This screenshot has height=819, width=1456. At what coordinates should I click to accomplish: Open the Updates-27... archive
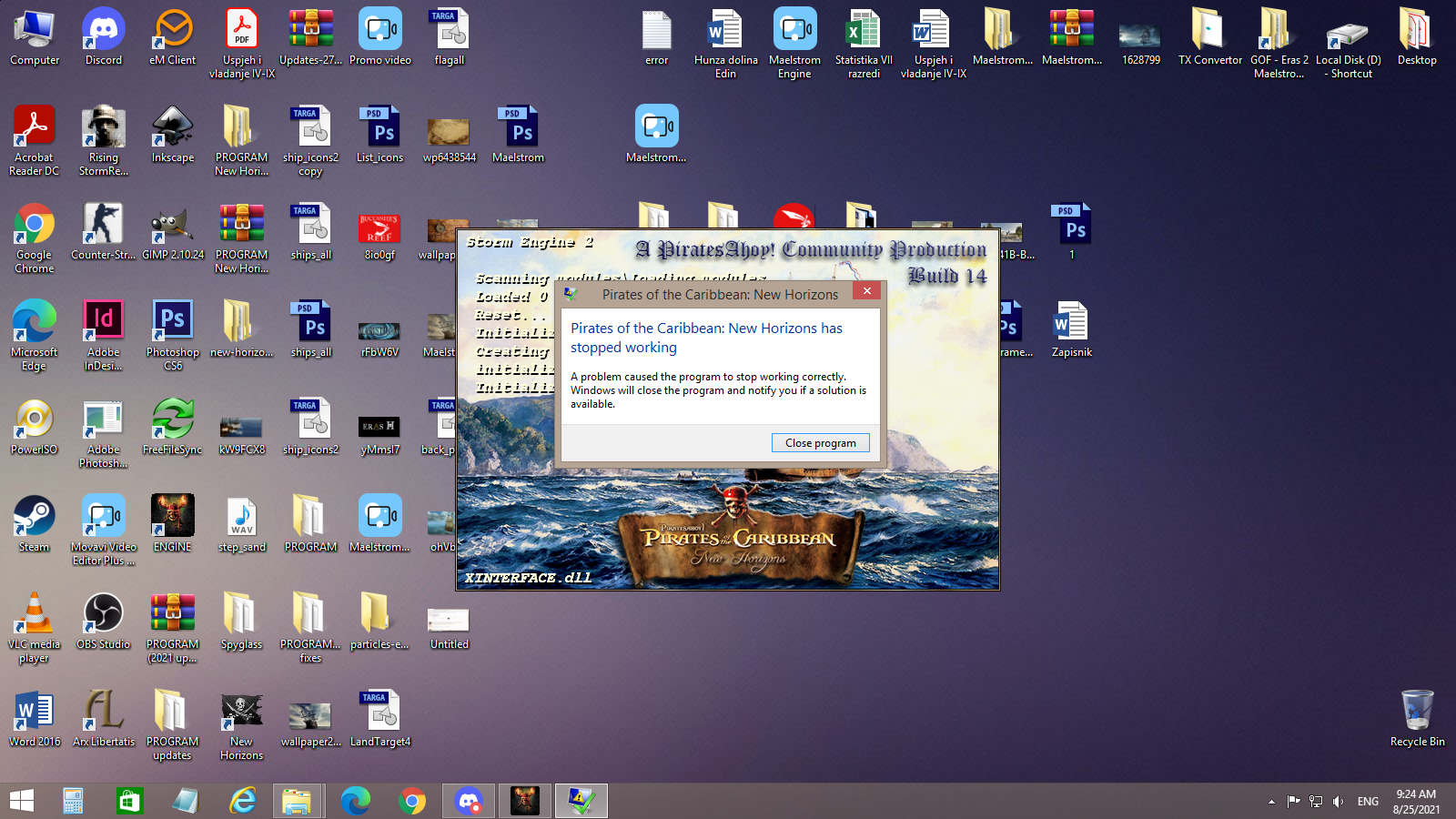[311, 37]
